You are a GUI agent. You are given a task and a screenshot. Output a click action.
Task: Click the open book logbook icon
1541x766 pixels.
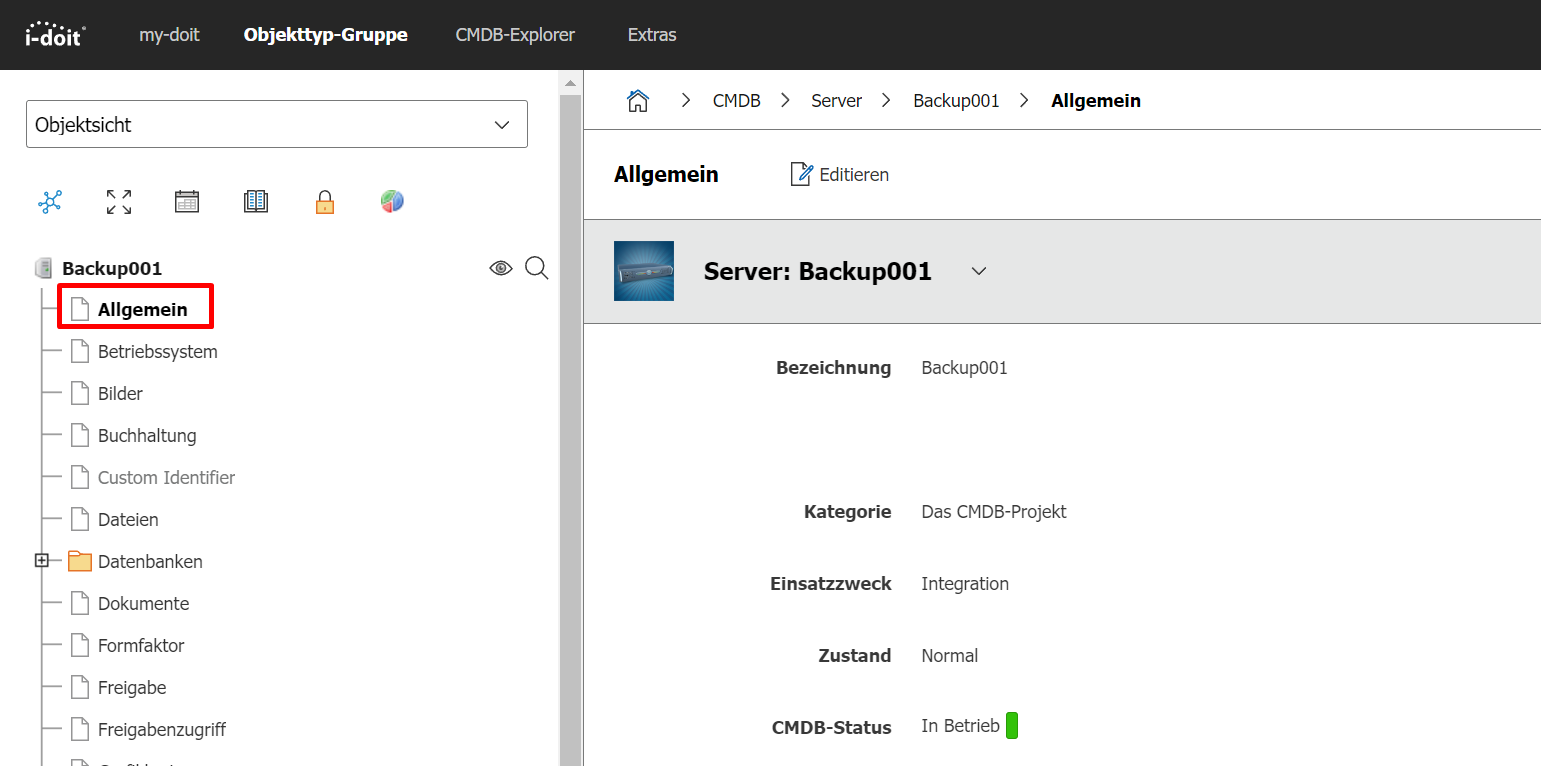click(x=256, y=202)
